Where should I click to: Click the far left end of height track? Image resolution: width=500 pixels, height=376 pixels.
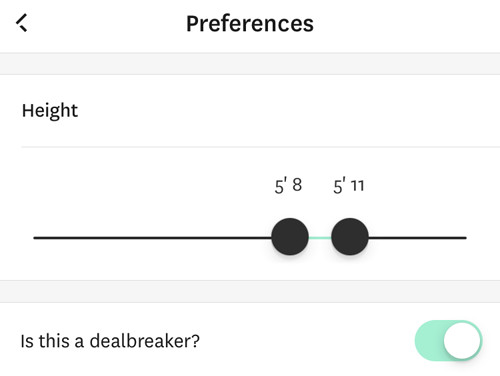pyautogui.click(x=35, y=238)
